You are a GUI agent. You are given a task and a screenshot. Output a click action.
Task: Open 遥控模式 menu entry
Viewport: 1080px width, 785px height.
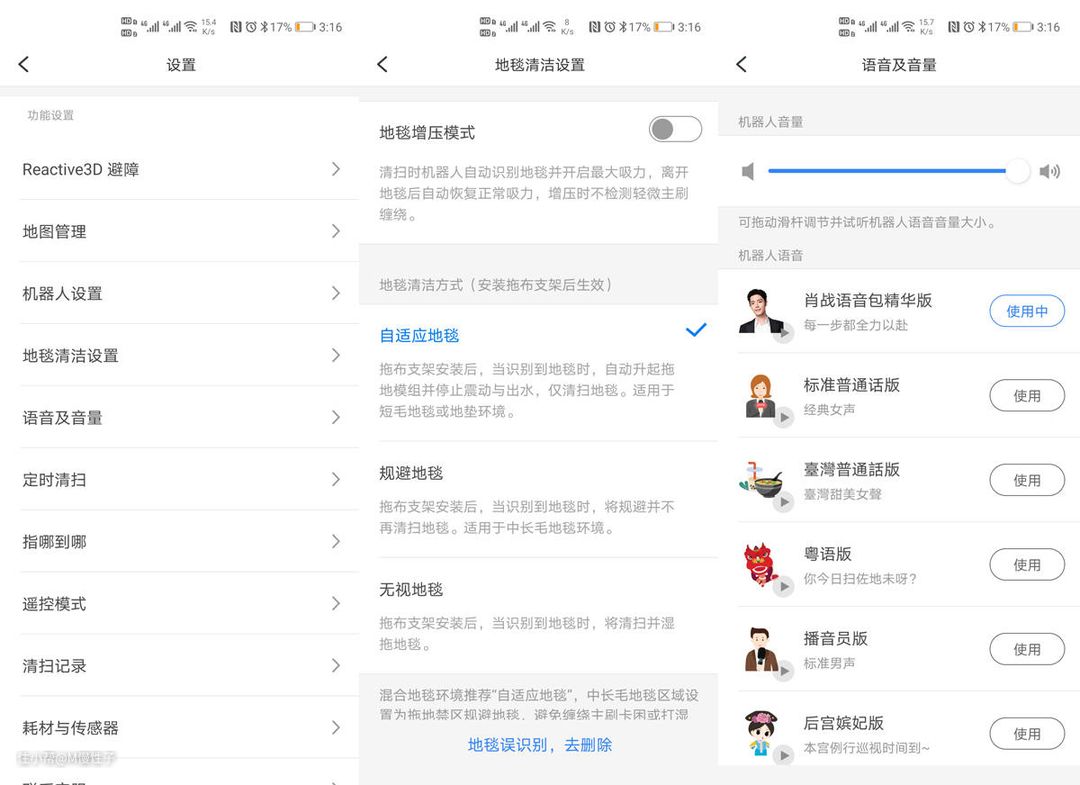pyautogui.click(x=180, y=604)
